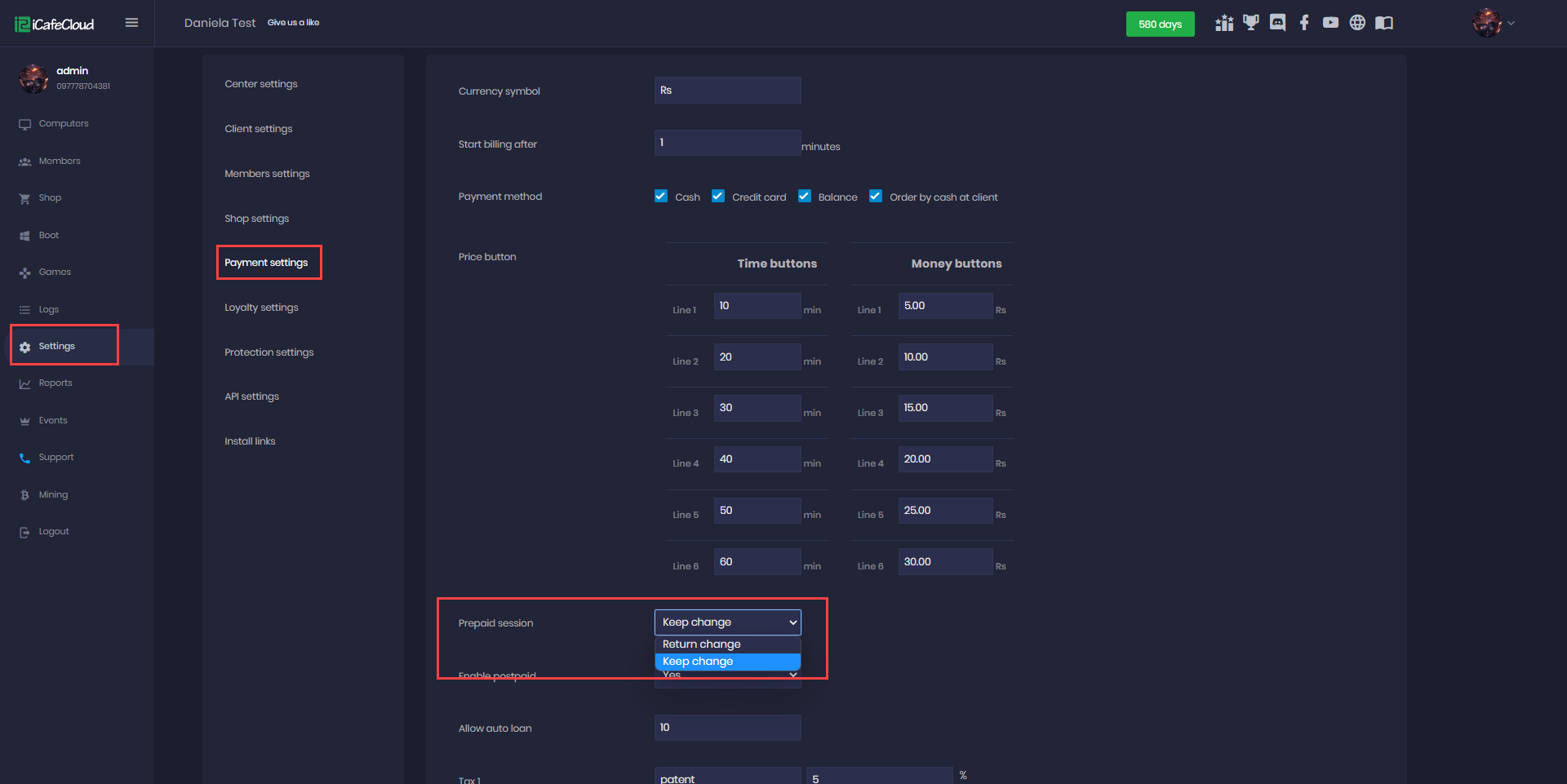
Task: Click the green 580 days button
Action: coord(1160,24)
